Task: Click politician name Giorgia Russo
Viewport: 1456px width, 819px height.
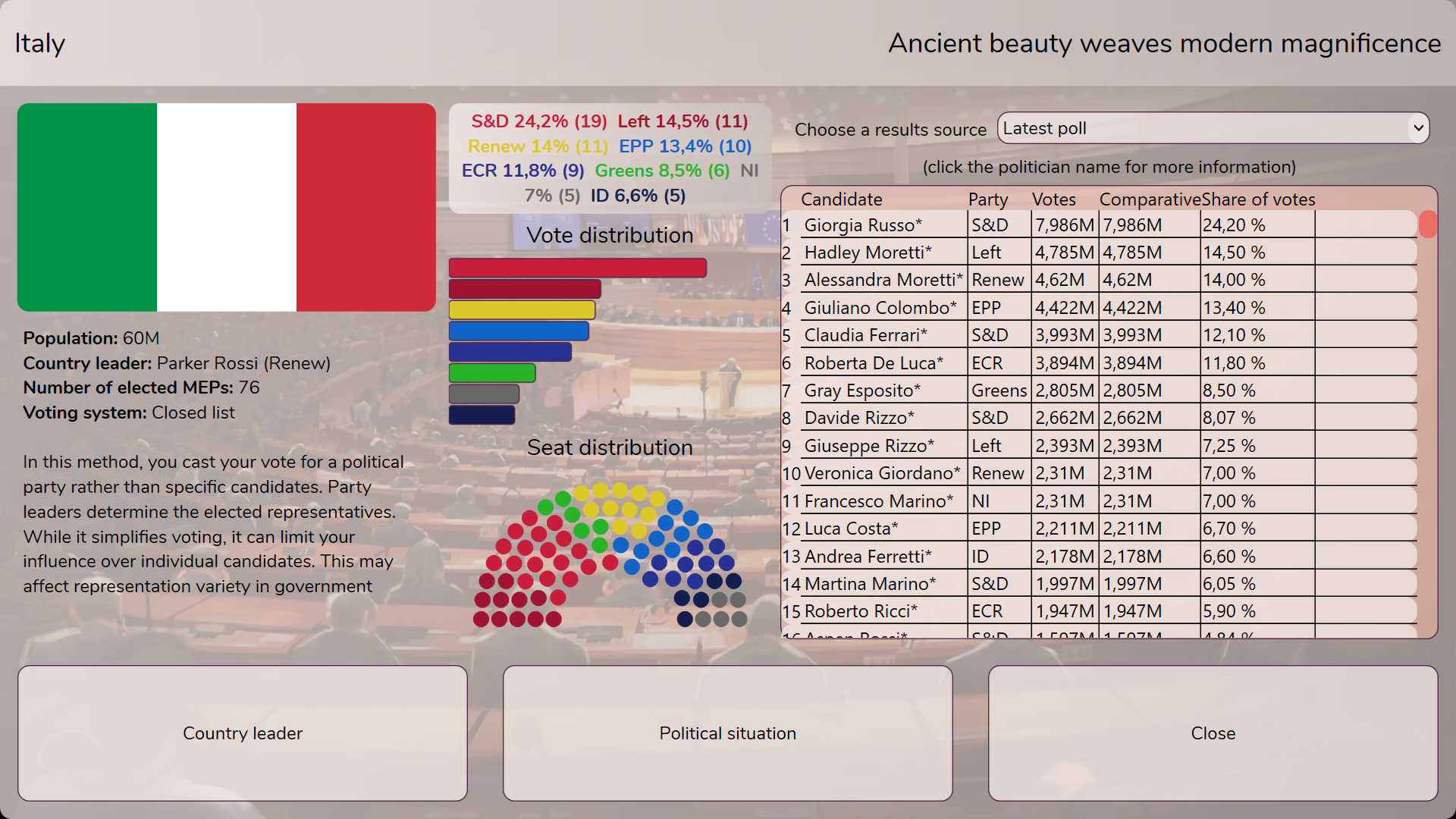Action: click(862, 225)
